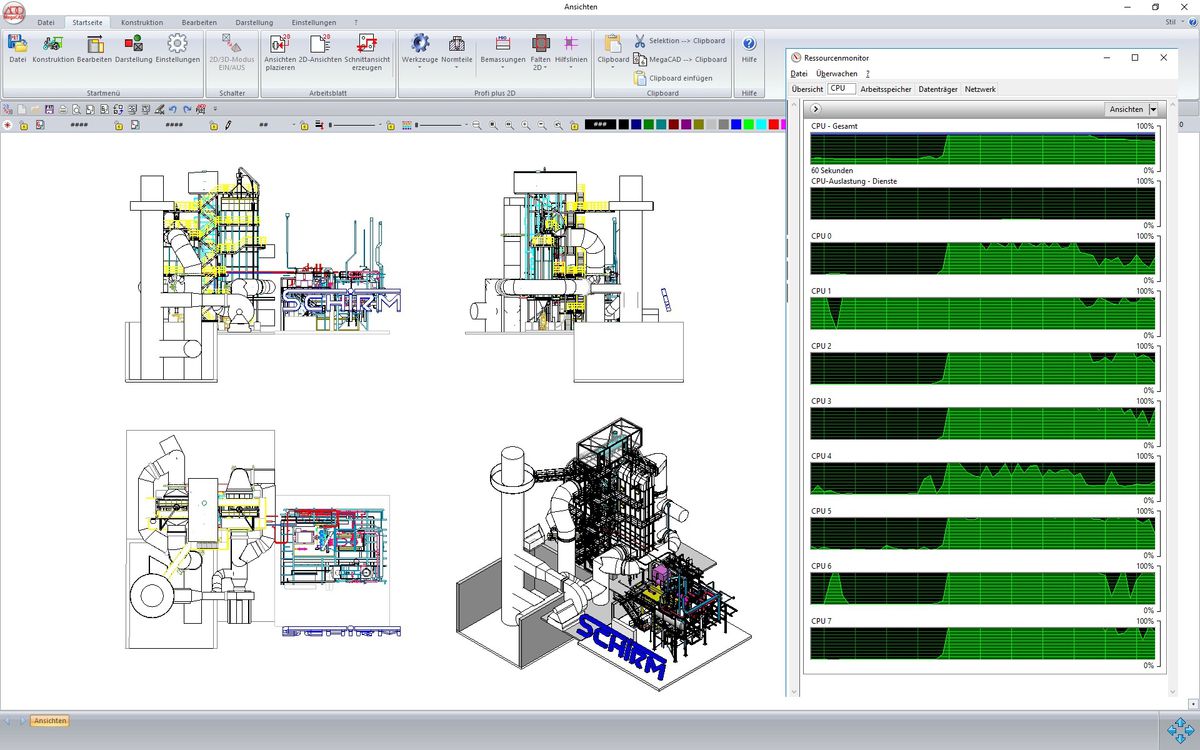The width and height of the screenshot is (1200, 750).
Task: Switch to the Datei ribbon tab
Action: 46,22
